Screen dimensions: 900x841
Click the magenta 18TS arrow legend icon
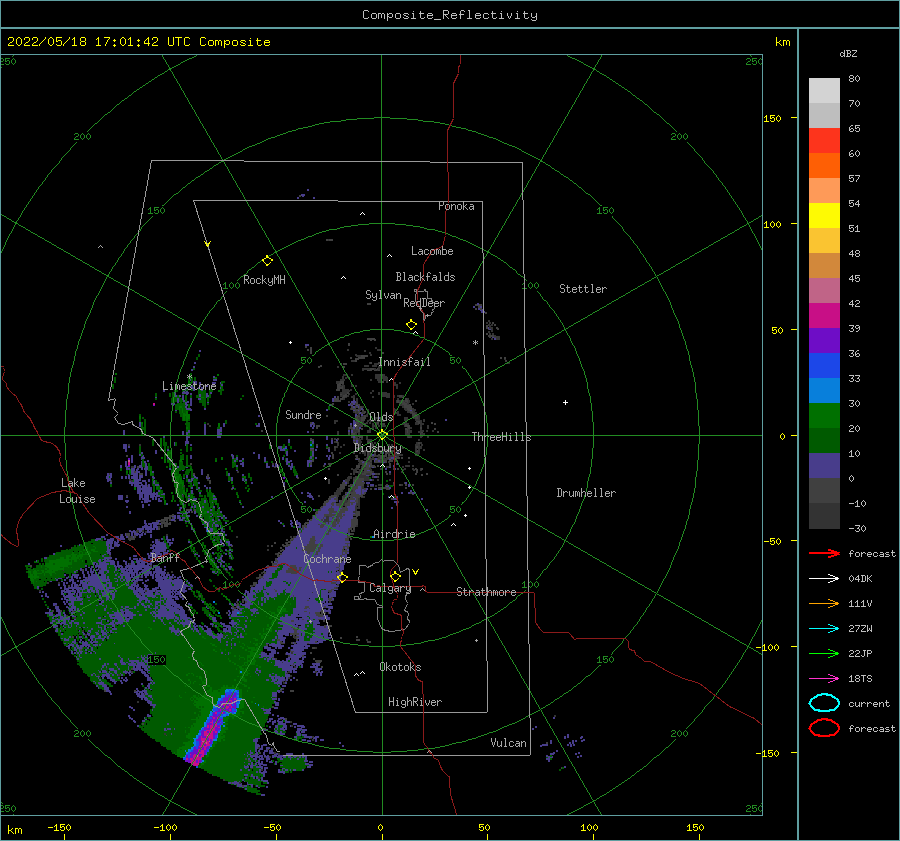(x=824, y=679)
